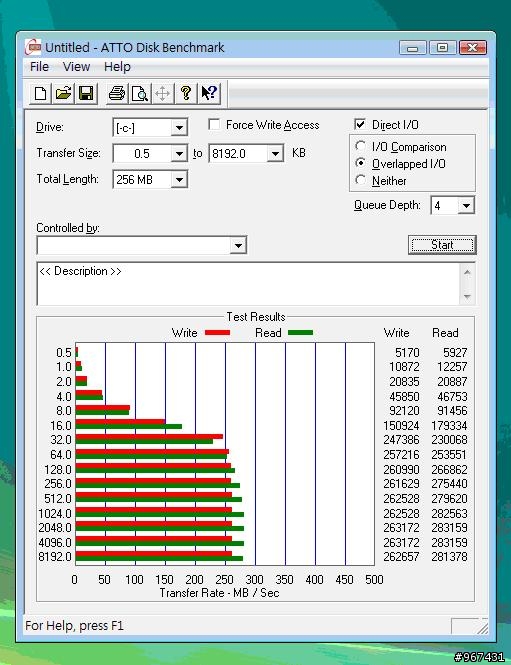This screenshot has height=665, width=511.
Task: Activate the context help arrow-question icon
Action: (209, 93)
